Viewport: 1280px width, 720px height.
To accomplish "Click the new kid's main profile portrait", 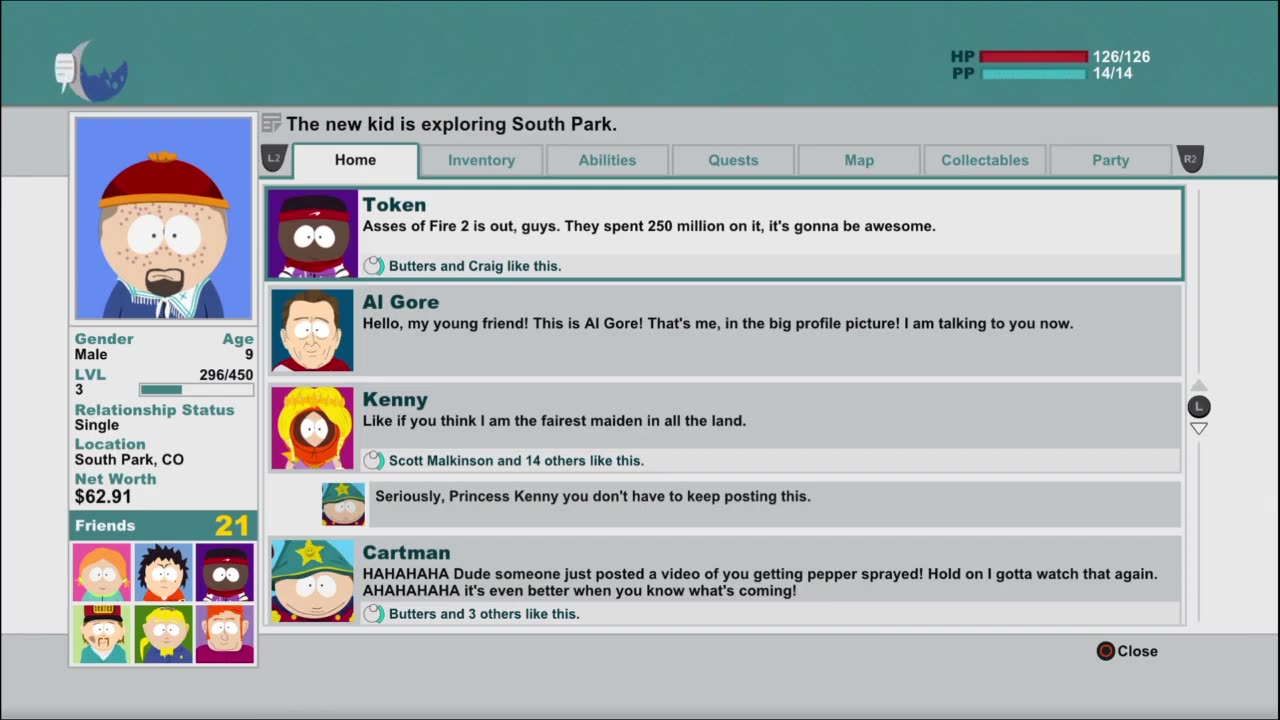I will pyautogui.click(x=163, y=218).
